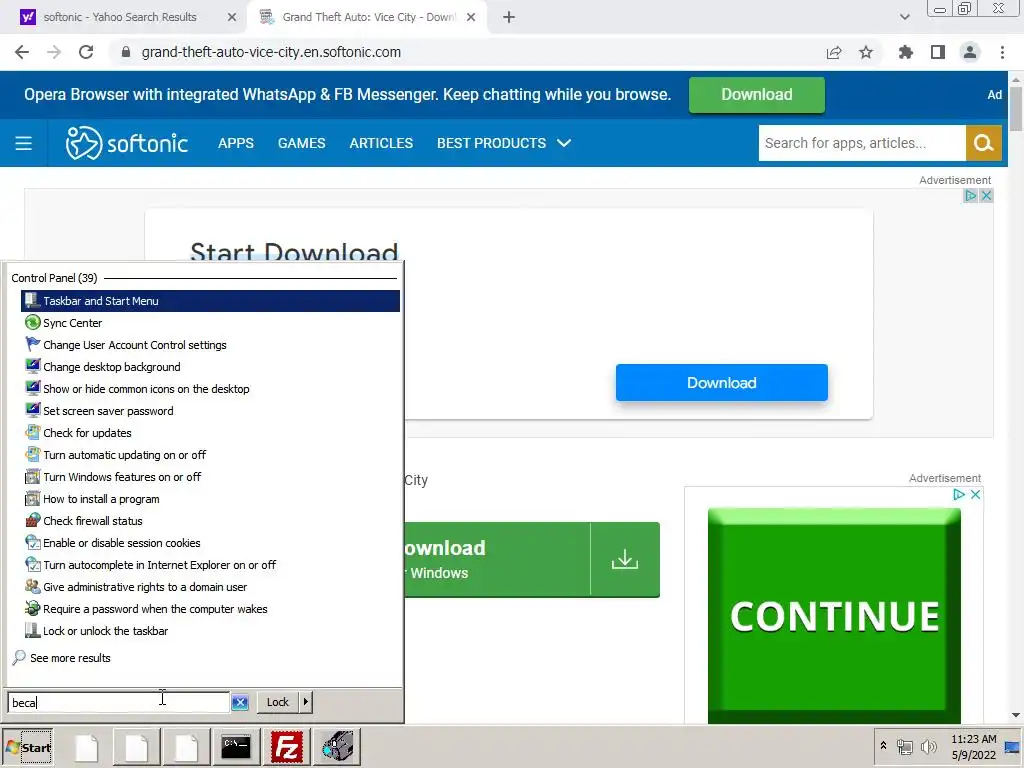Click the orange Softonic search button

point(984,143)
